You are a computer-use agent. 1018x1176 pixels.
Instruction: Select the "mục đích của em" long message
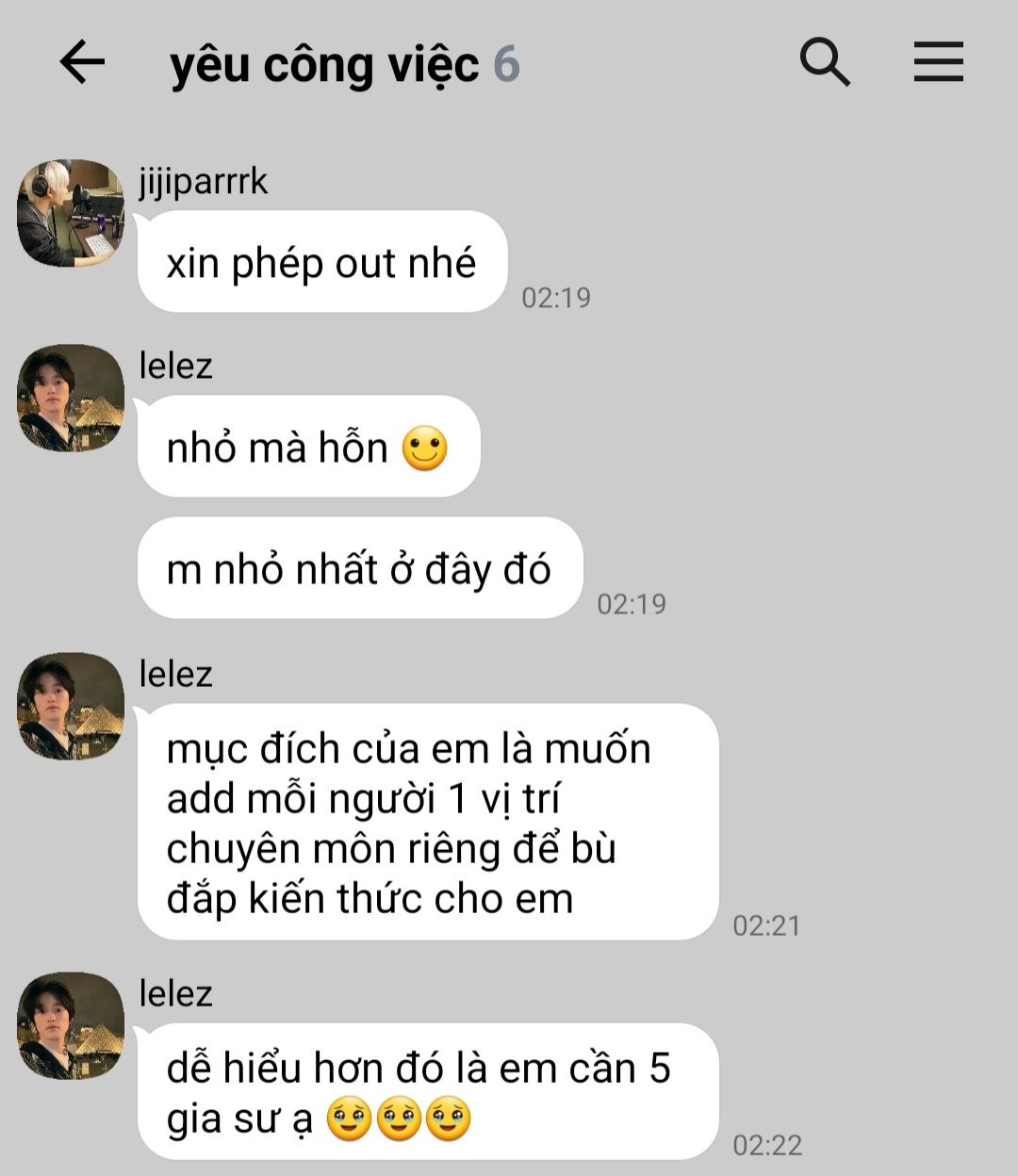[x=428, y=822]
